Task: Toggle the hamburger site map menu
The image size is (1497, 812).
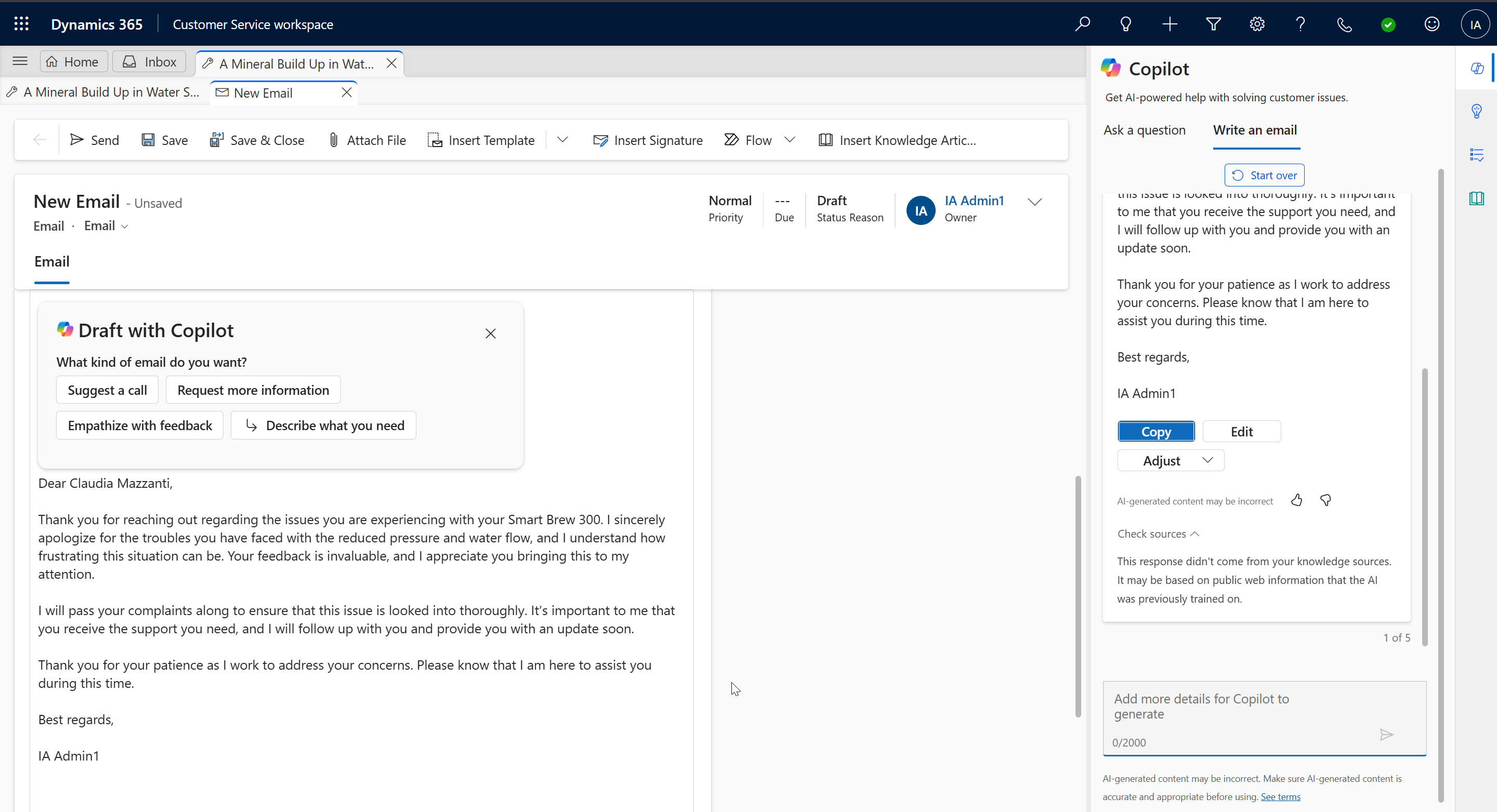Action: (20, 61)
